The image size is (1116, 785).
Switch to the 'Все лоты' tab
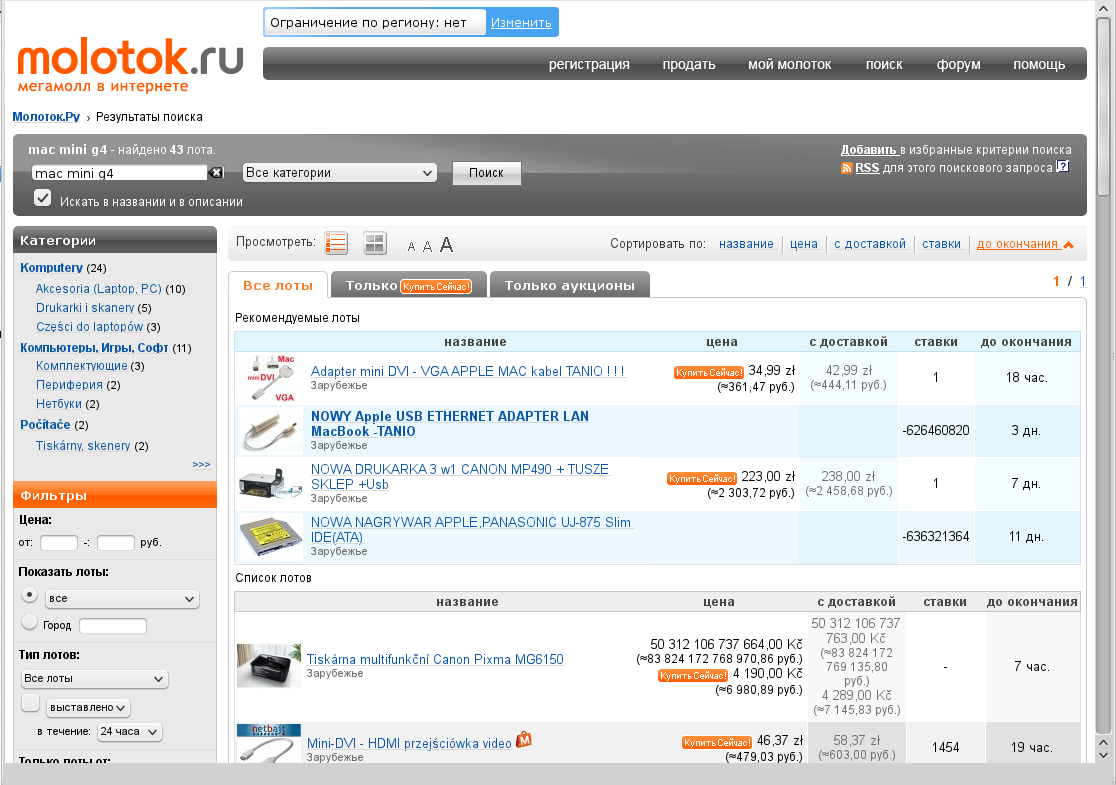[278, 285]
